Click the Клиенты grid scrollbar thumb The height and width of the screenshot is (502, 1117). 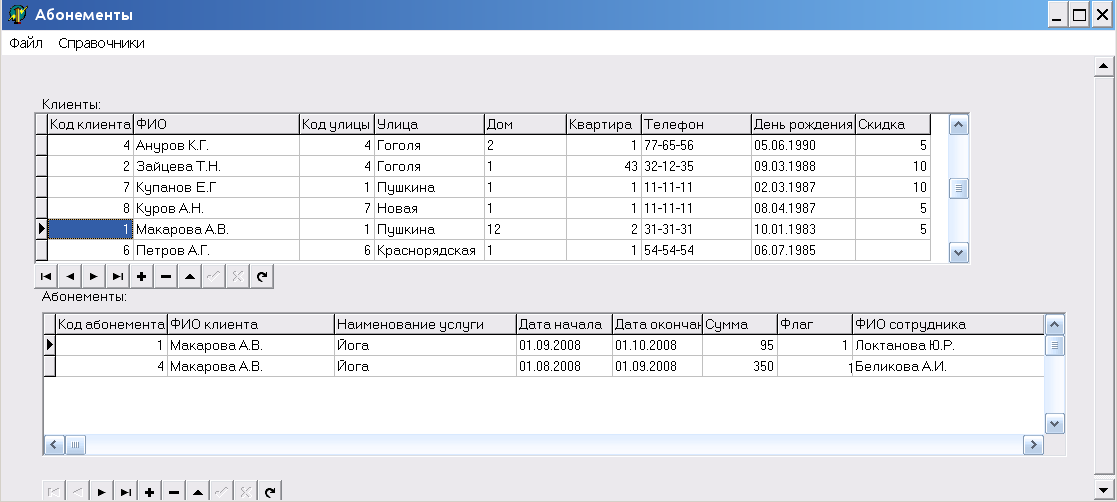pos(959,189)
